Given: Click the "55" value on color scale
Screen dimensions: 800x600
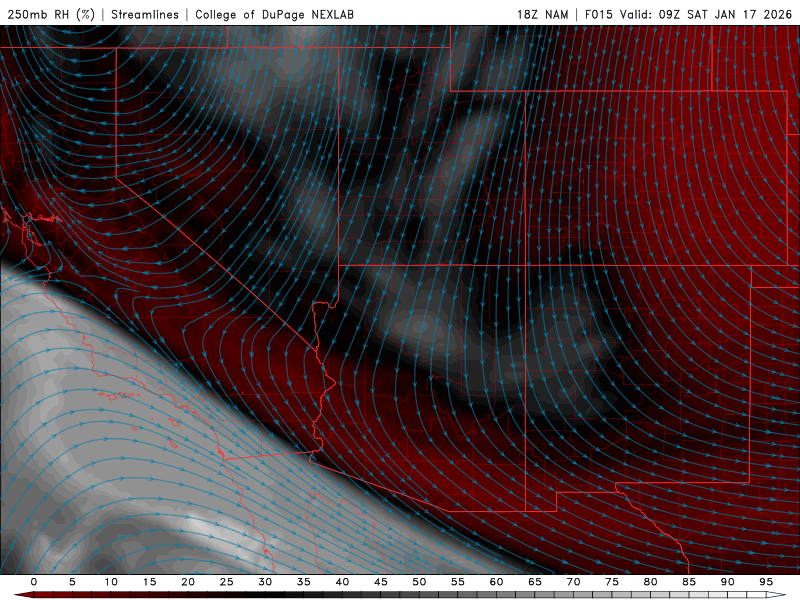Looking at the screenshot, I should click(458, 582).
